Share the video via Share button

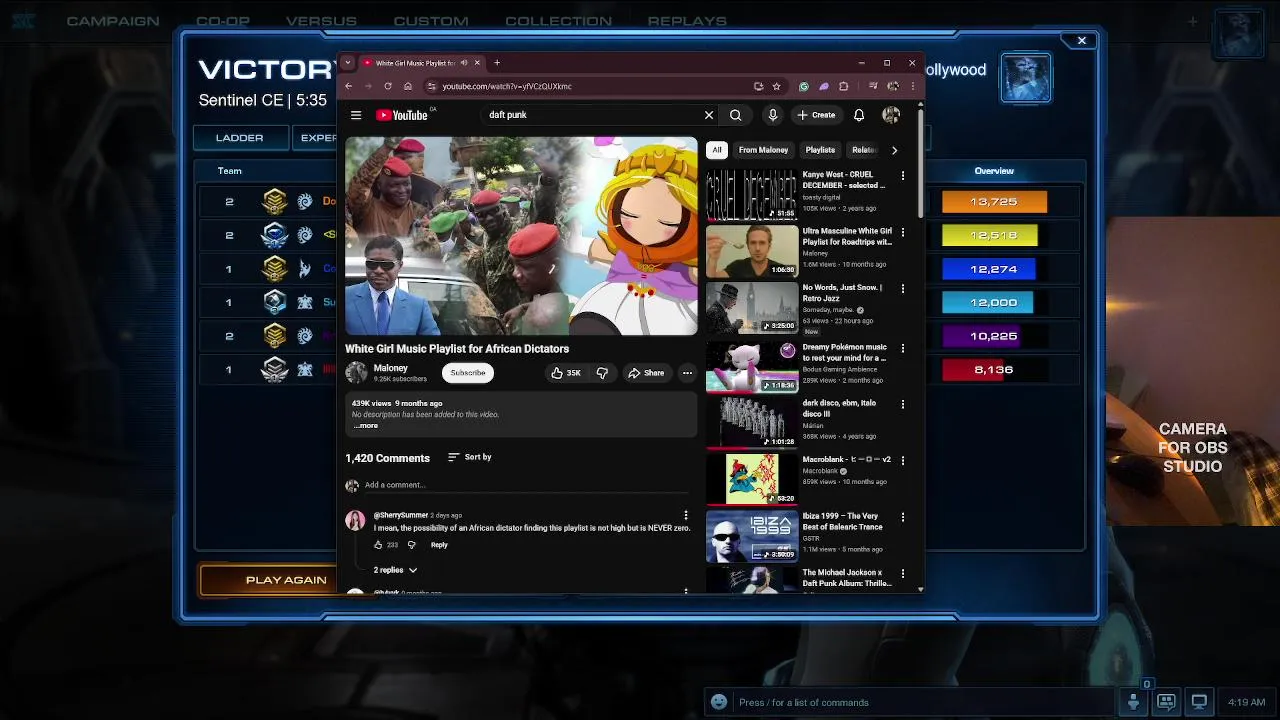click(645, 373)
